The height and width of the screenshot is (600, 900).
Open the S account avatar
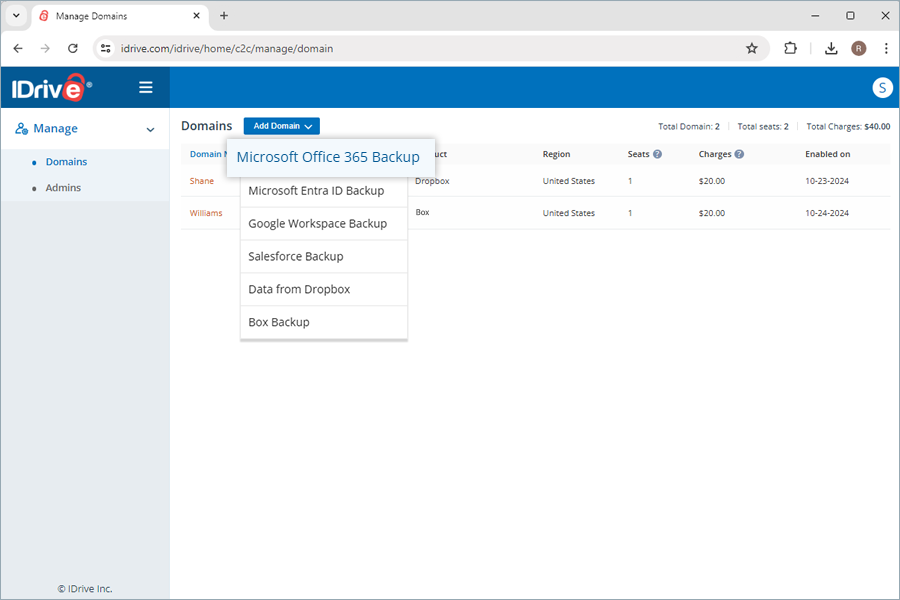tap(882, 88)
